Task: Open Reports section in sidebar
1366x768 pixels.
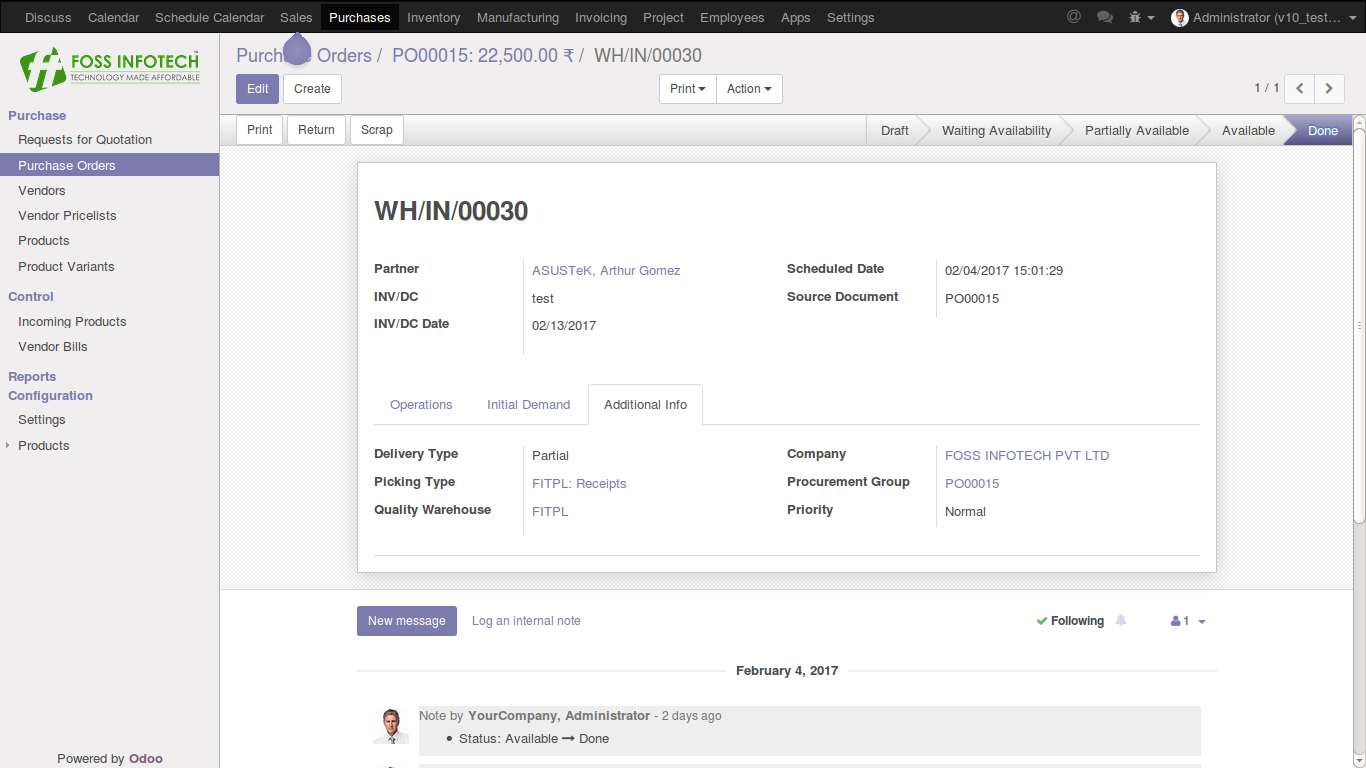Action: (x=32, y=377)
